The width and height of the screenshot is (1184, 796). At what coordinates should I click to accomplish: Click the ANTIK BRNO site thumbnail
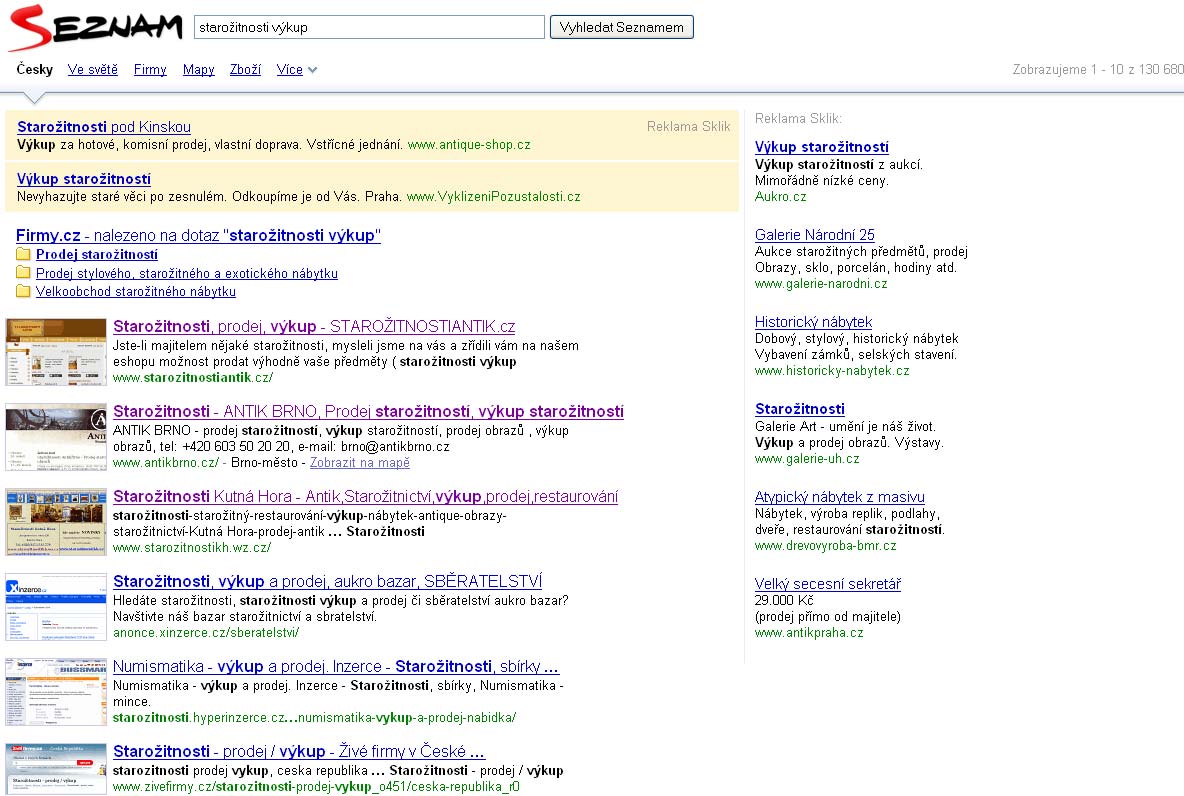(x=56, y=437)
